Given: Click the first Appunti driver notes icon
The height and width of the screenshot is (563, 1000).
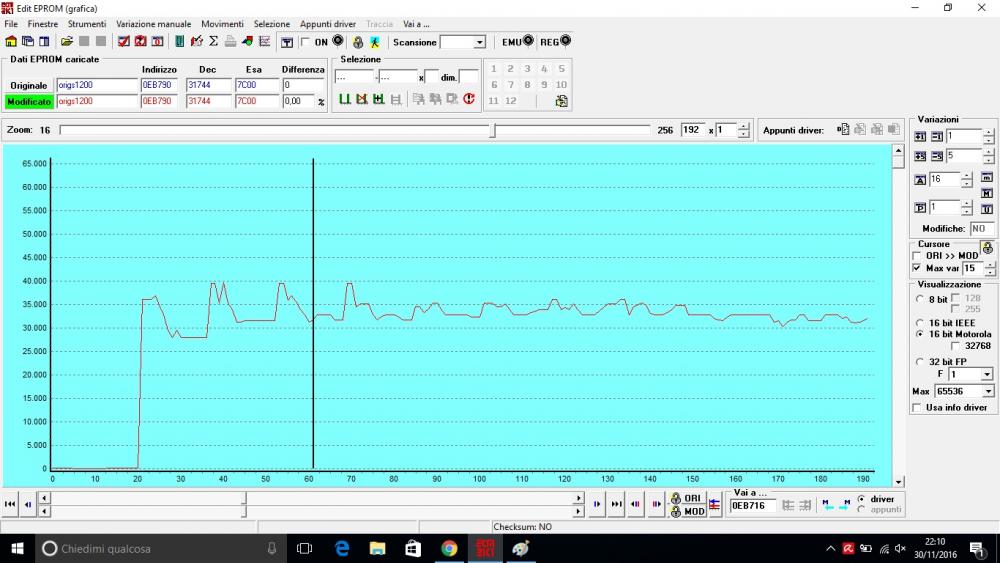Looking at the screenshot, I should pyautogui.click(x=843, y=129).
